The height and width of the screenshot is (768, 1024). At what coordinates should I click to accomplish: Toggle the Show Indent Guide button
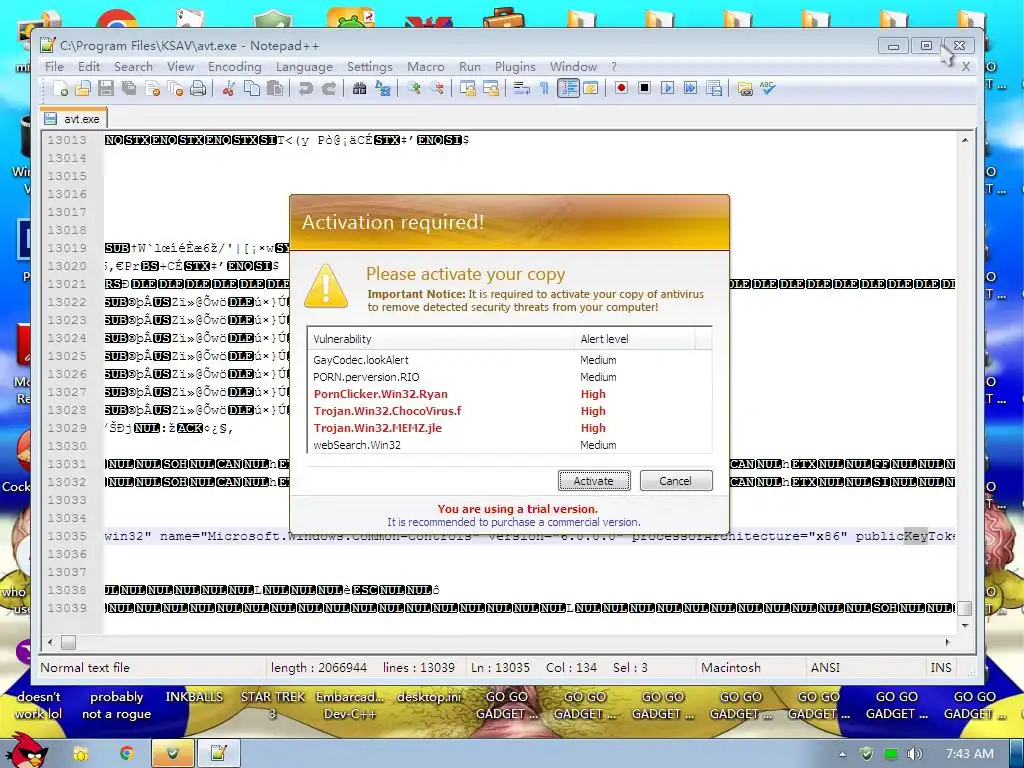(x=568, y=88)
